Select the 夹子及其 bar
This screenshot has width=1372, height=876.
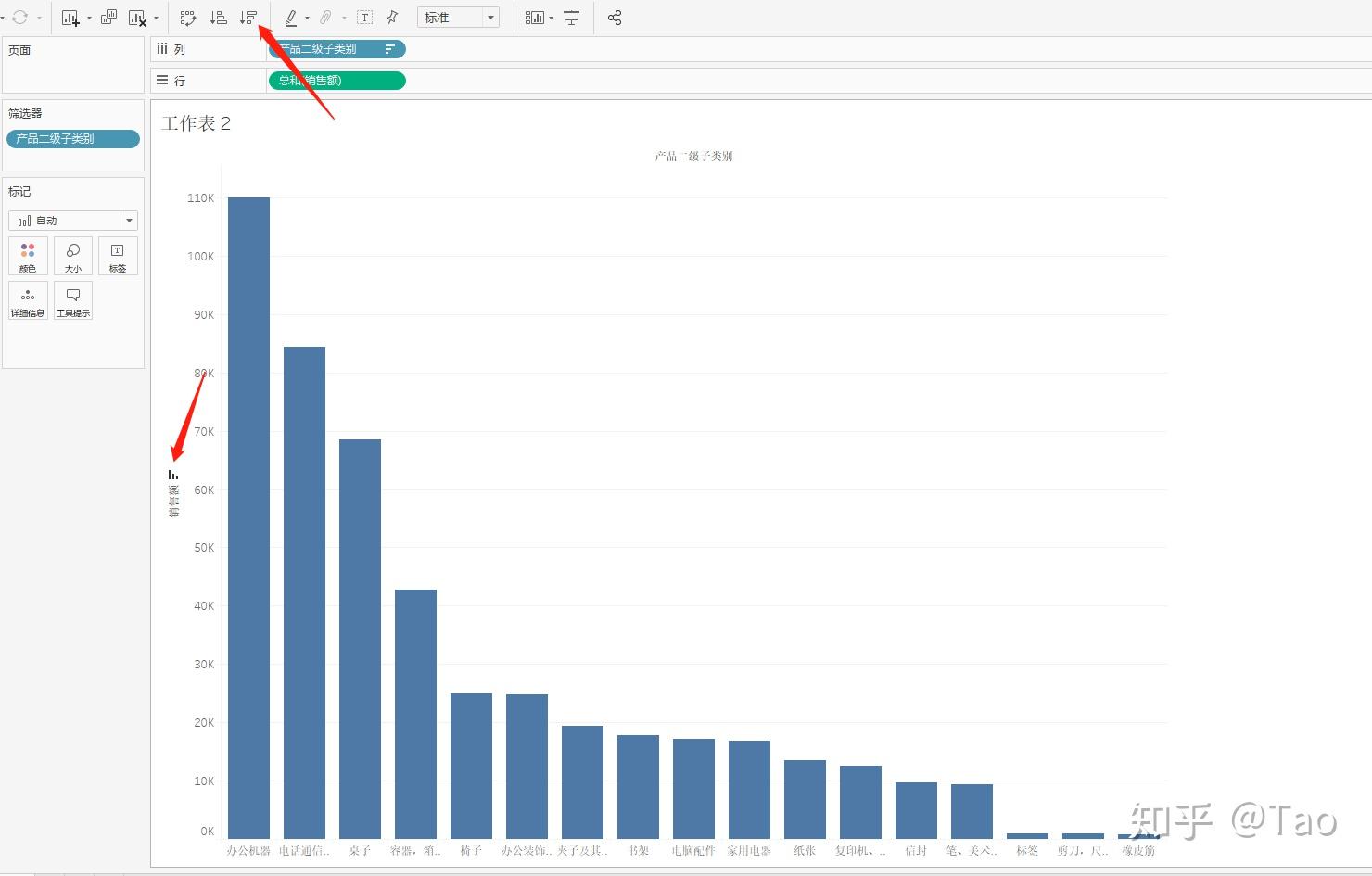582,782
